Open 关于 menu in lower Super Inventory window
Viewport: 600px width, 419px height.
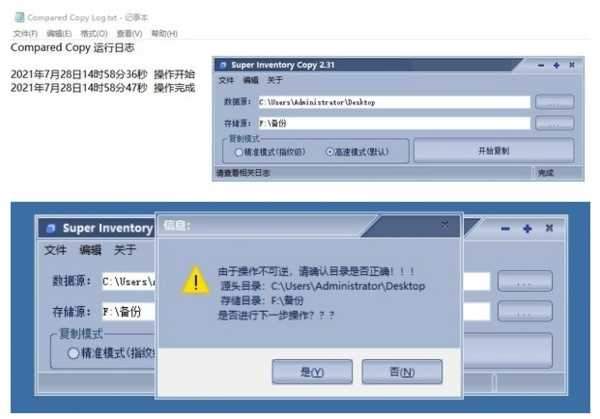[125, 250]
